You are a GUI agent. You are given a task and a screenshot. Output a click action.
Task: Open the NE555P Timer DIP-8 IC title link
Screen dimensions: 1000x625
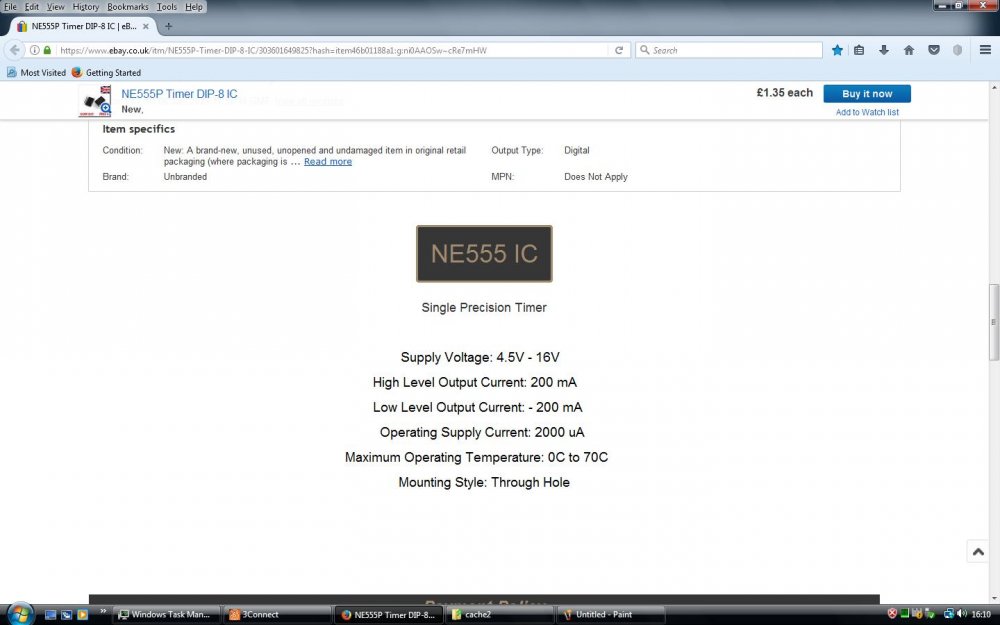click(x=179, y=94)
